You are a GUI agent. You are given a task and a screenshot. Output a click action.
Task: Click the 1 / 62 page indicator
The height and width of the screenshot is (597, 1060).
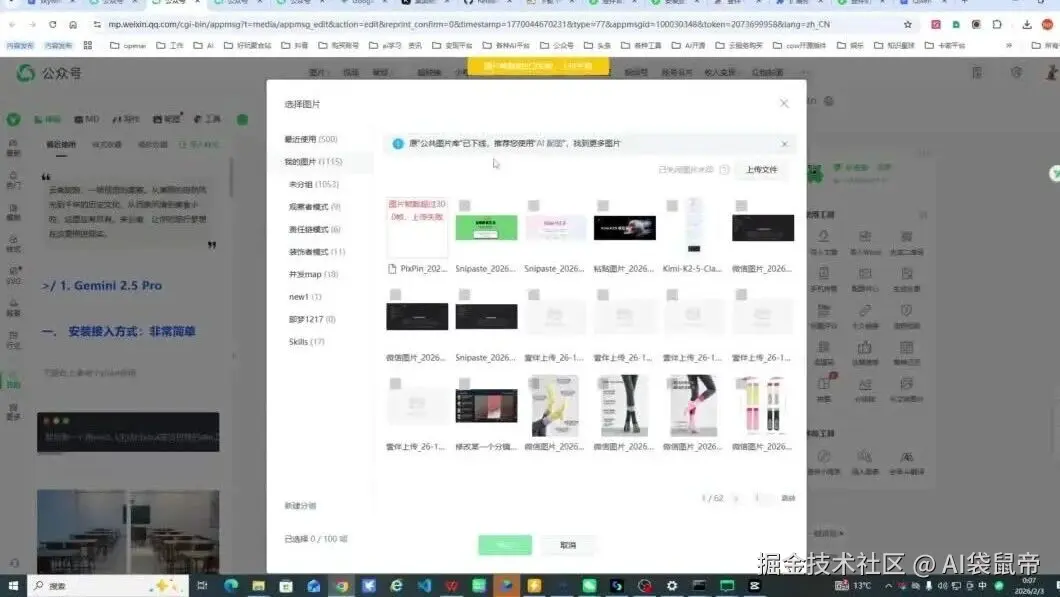click(x=712, y=498)
